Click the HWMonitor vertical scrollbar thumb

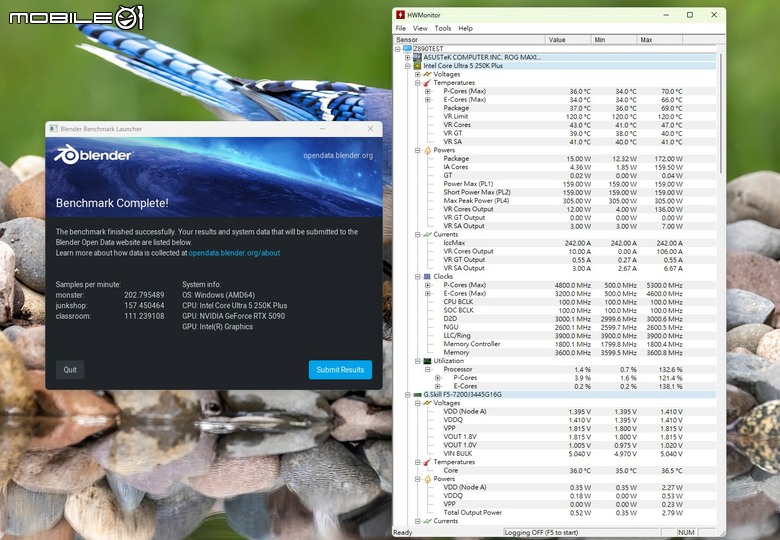pyautogui.click(x=720, y=111)
